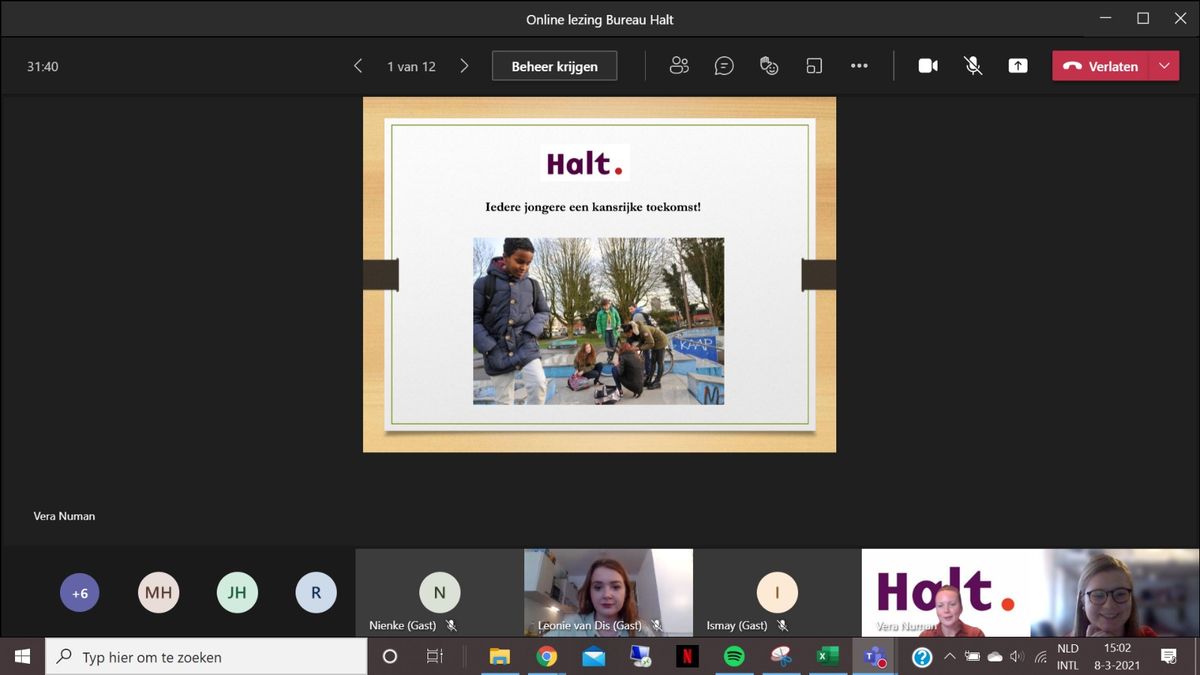The height and width of the screenshot is (675, 1200).
Task: Select the MH participant avatar
Action: point(158,592)
